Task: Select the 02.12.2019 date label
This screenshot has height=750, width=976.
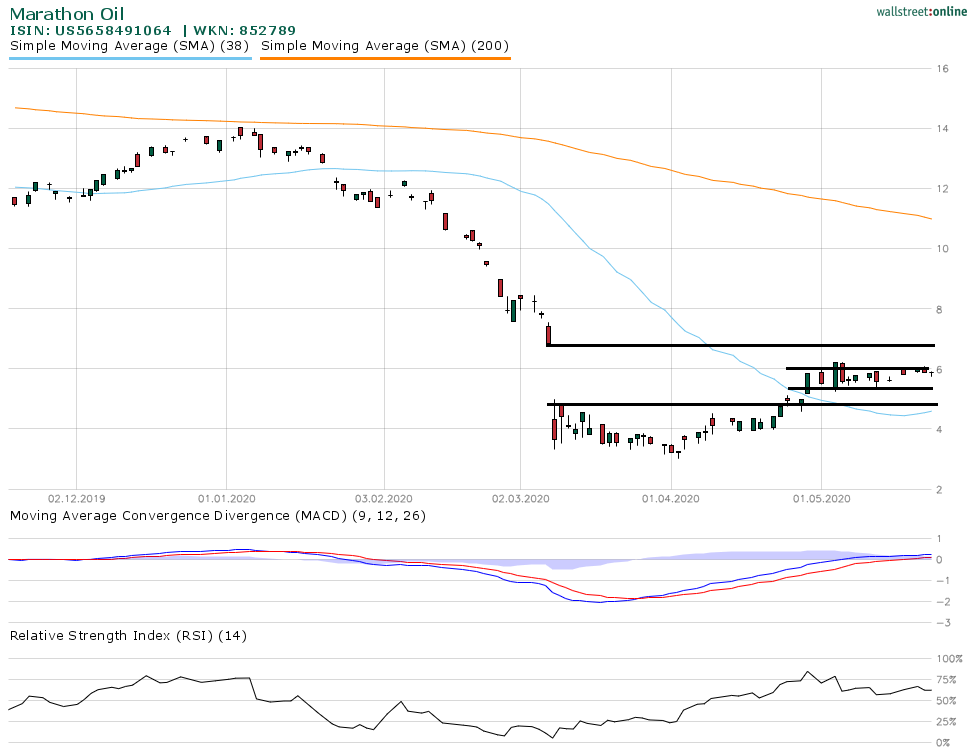Action: click(76, 497)
